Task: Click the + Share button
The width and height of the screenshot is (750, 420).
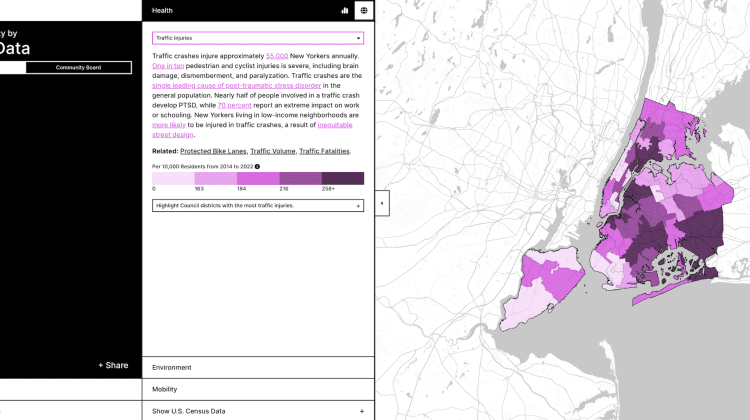Action: coord(113,365)
